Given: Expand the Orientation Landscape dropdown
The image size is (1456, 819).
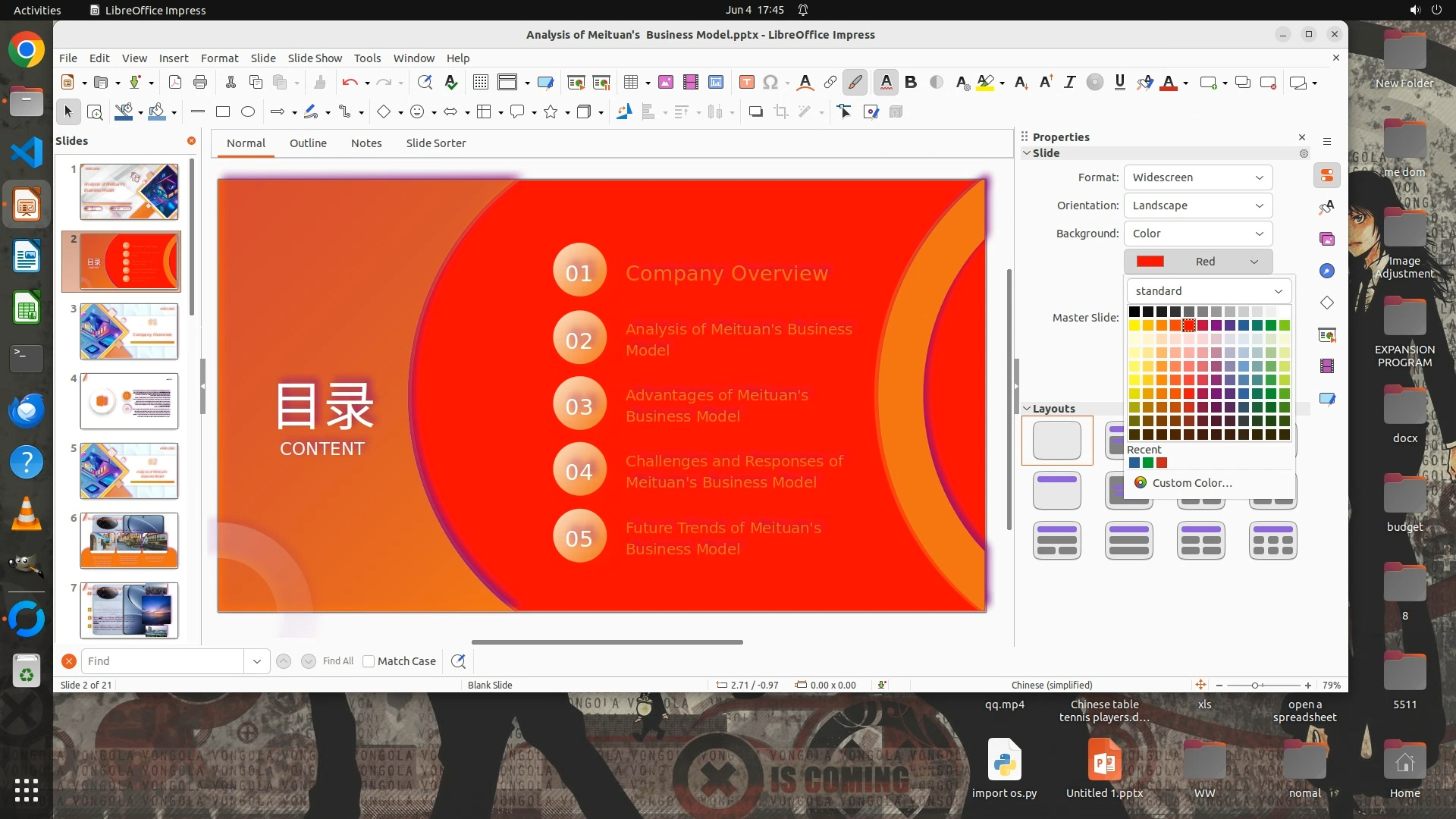Looking at the screenshot, I should pyautogui.click(x=1197, y=206).
